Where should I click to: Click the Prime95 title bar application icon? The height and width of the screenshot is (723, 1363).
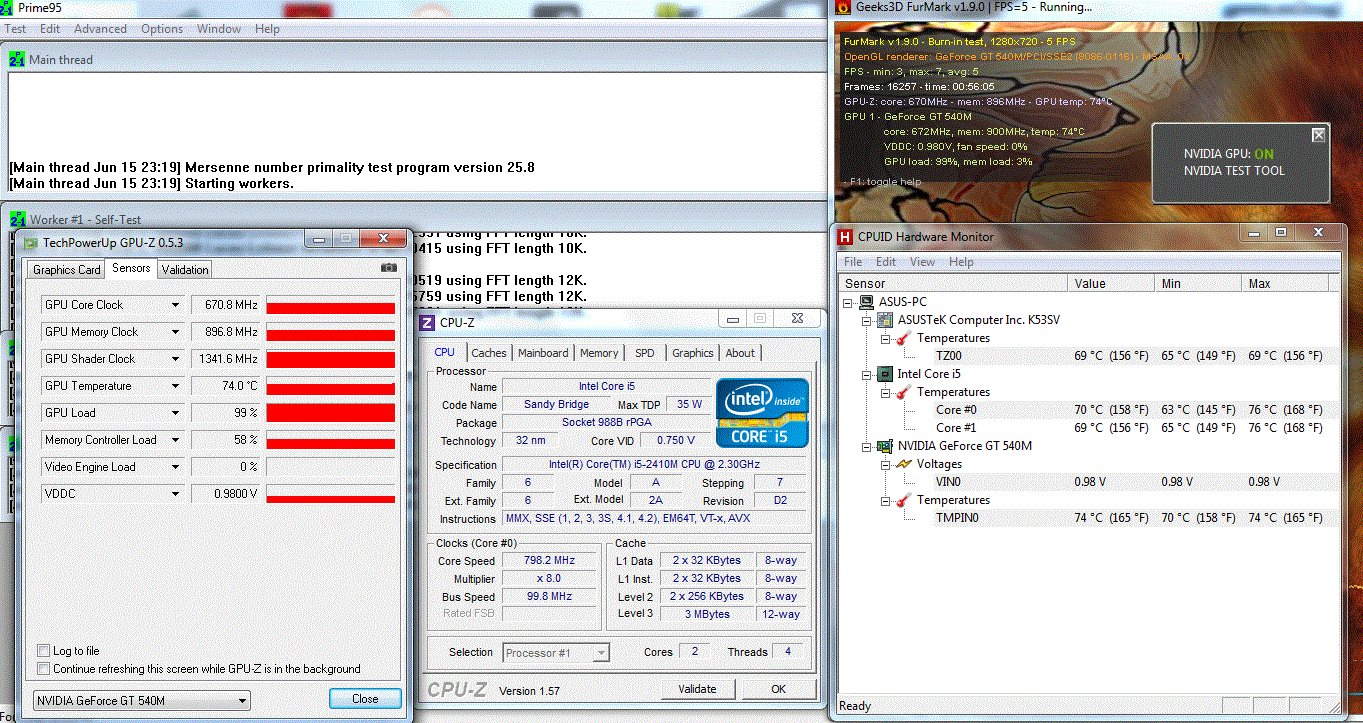(x=8, y=8)
